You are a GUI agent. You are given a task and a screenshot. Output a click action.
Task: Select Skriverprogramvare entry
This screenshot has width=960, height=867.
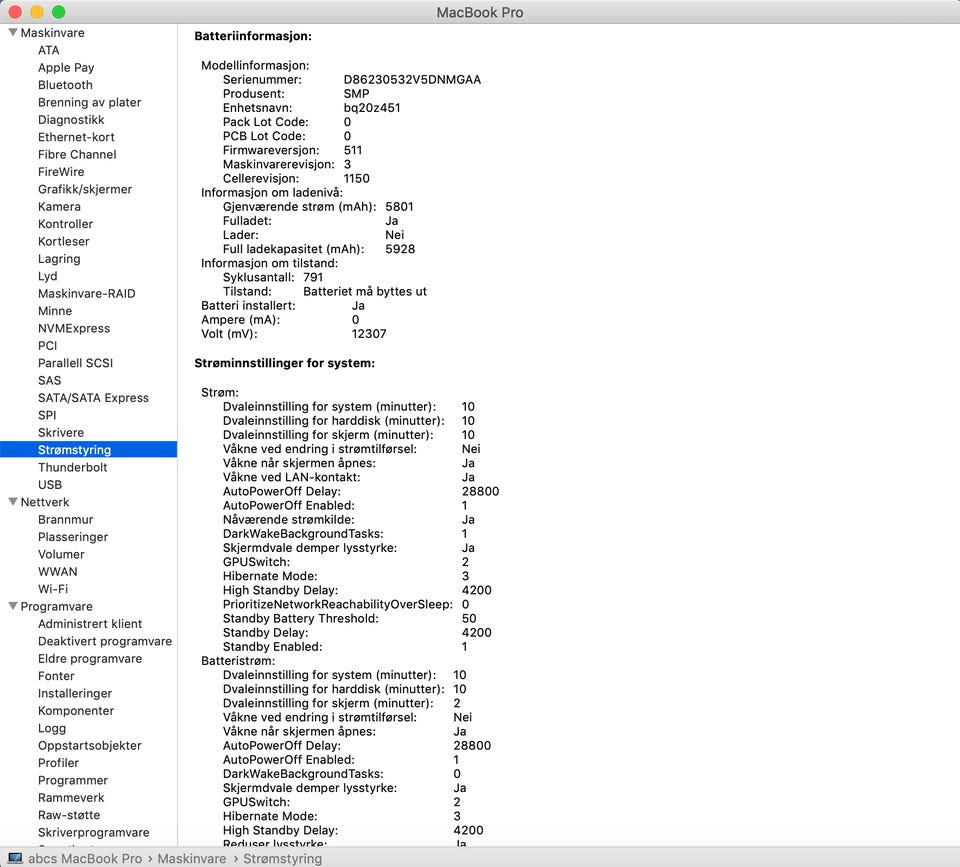click(x=94, y=832)
